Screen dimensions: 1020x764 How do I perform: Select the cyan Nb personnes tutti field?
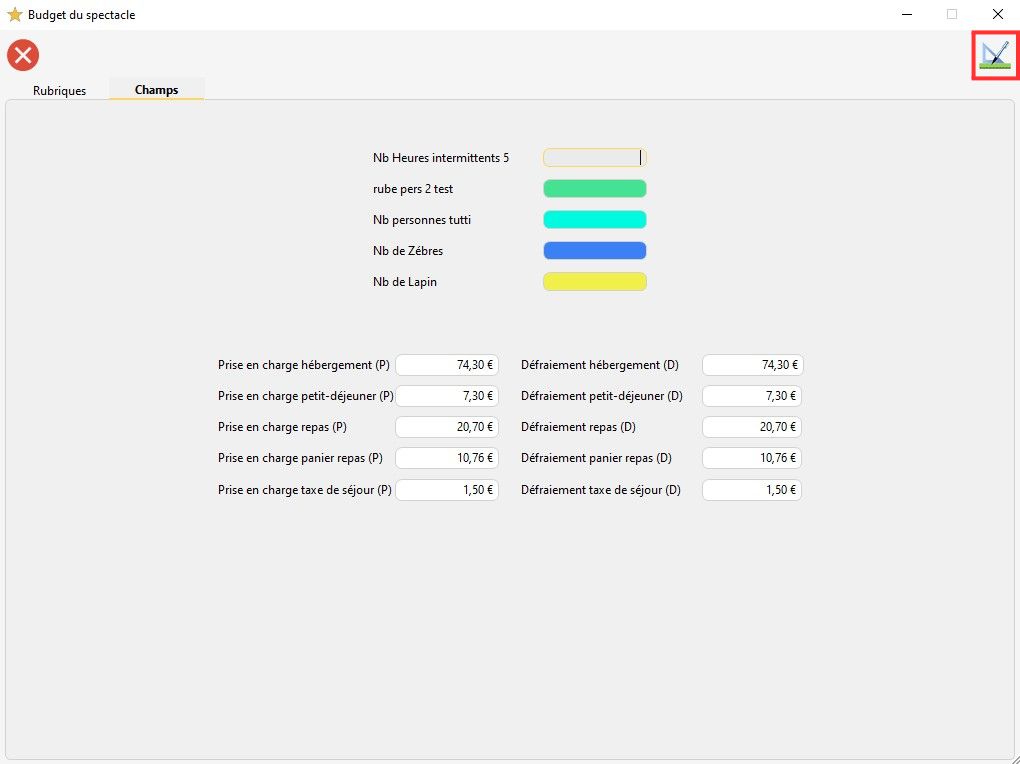point(594,220)
